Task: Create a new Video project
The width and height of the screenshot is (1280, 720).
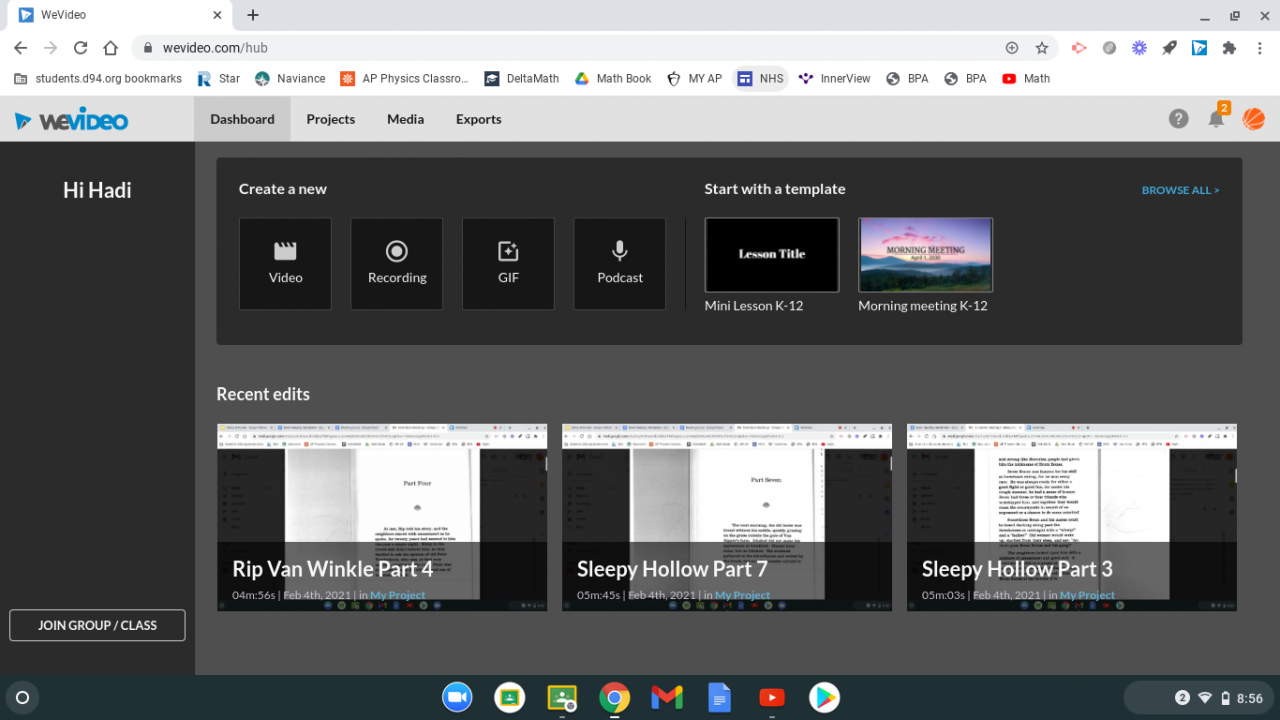Action: tap(285, 264)
